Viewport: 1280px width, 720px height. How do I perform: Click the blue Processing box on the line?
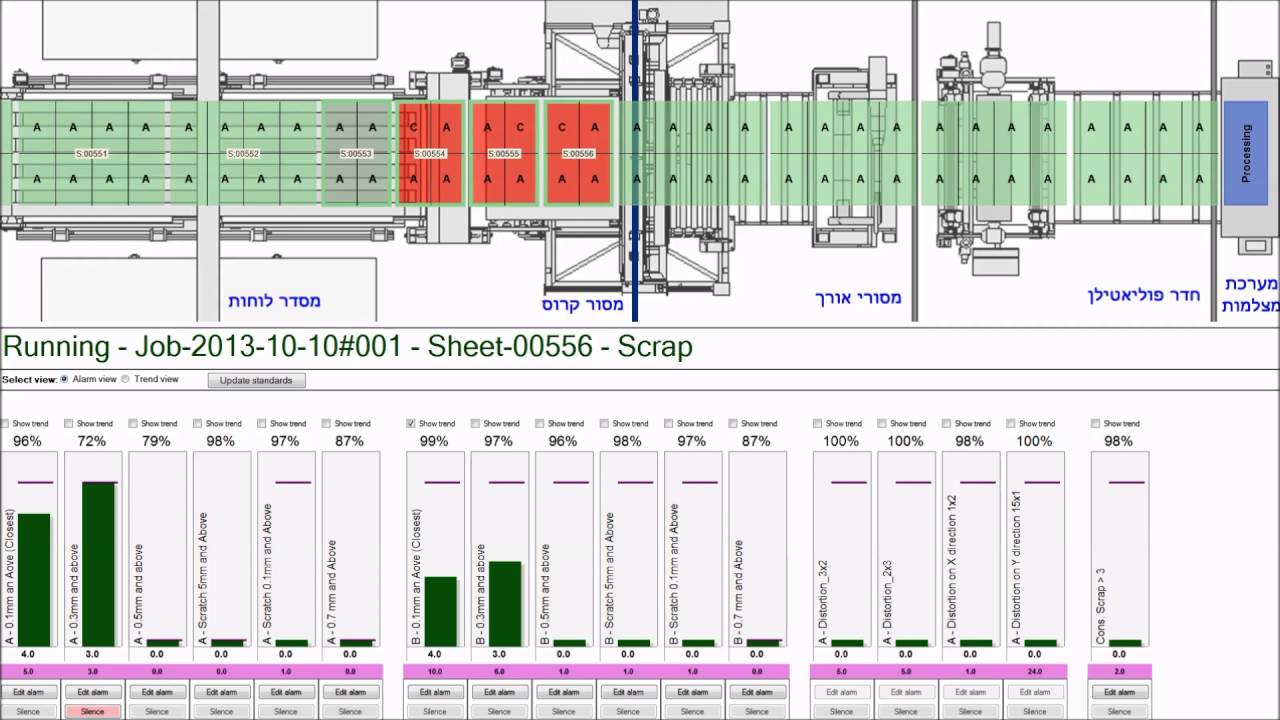(1245, 153)
